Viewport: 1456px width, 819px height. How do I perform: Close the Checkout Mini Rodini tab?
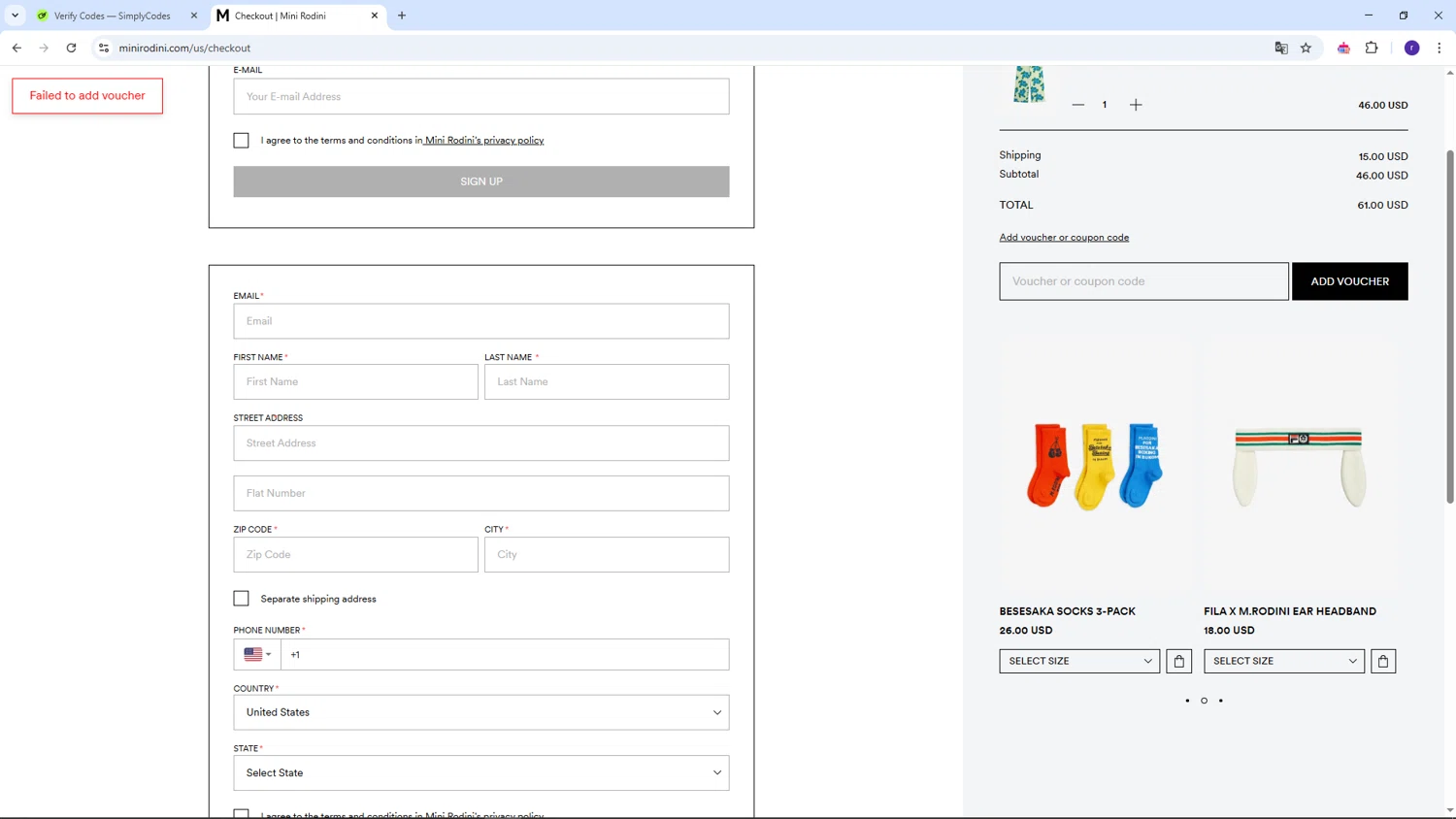(375, 16)
